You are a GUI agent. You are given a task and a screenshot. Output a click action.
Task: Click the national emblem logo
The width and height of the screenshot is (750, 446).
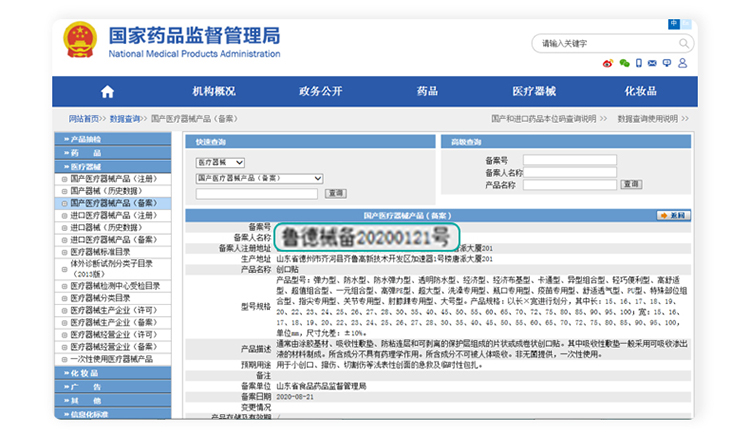click(80, 40)
